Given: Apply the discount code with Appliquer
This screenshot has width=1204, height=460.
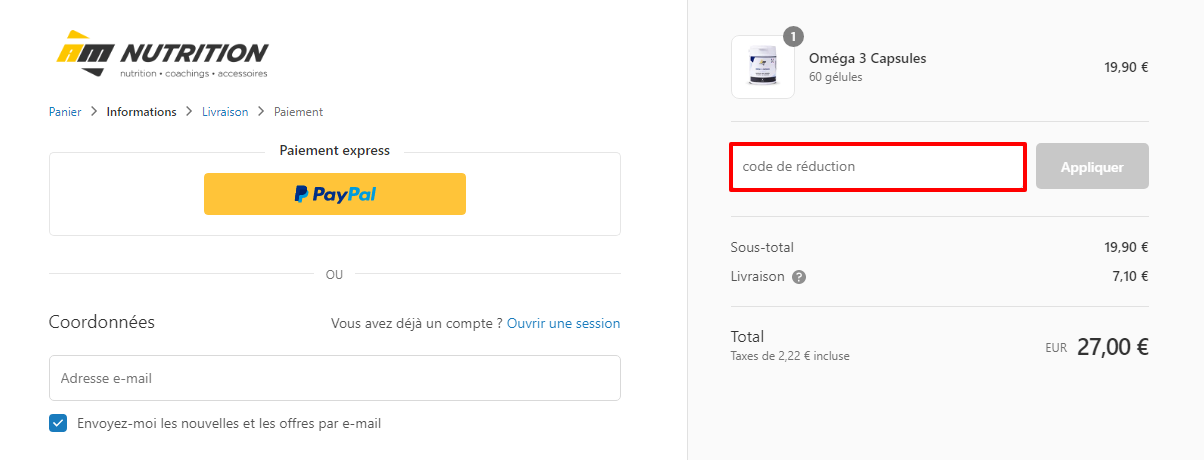Looking at the screenshot, I should [1092, 167].
